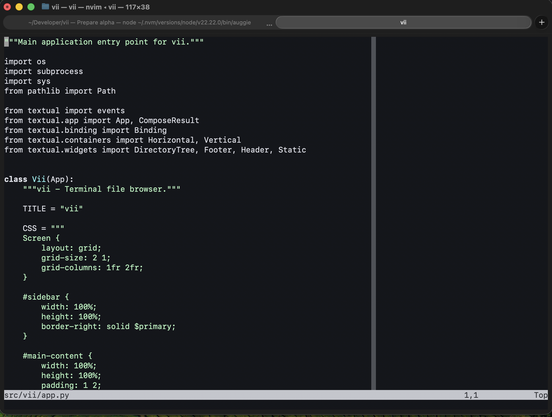Click the empty right nvim split pane
This screenshot has height=417, width=552.
[462, 213]
